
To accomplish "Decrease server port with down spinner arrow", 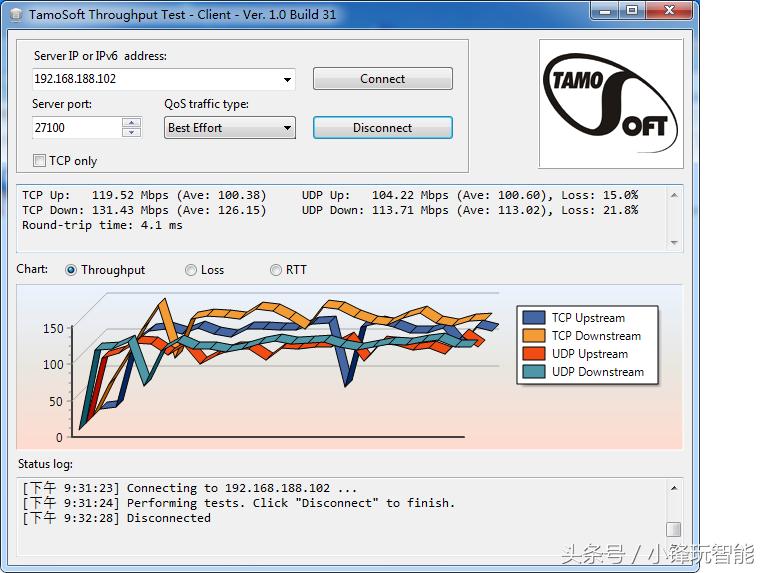I will coord(131,133).
